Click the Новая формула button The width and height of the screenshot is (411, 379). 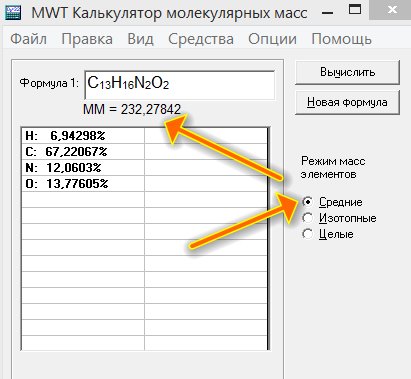tap(347, 102)
